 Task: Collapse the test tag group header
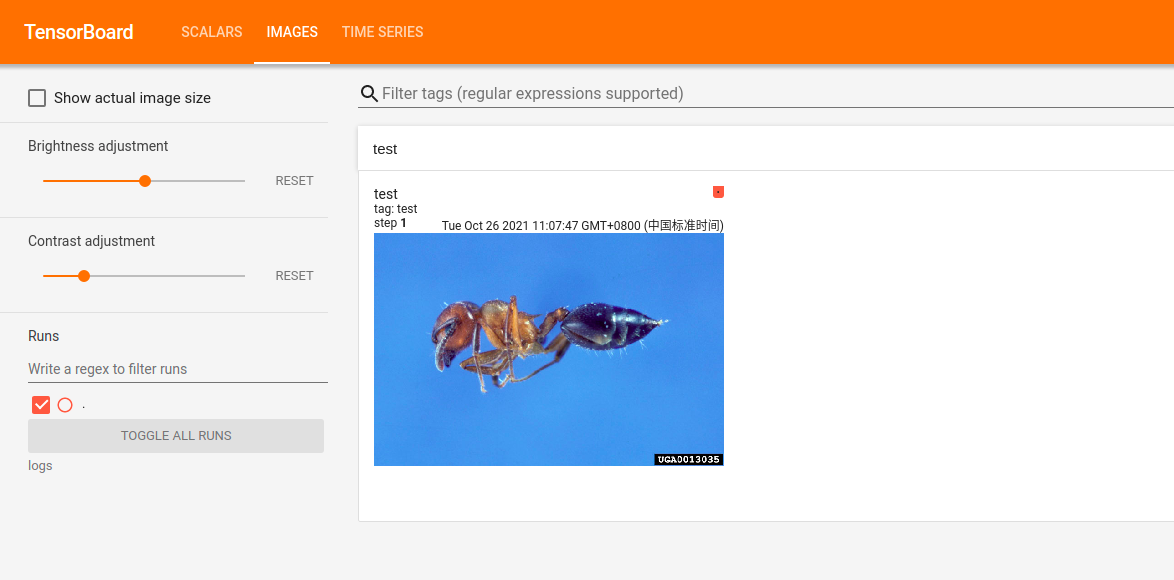point(766,149)
